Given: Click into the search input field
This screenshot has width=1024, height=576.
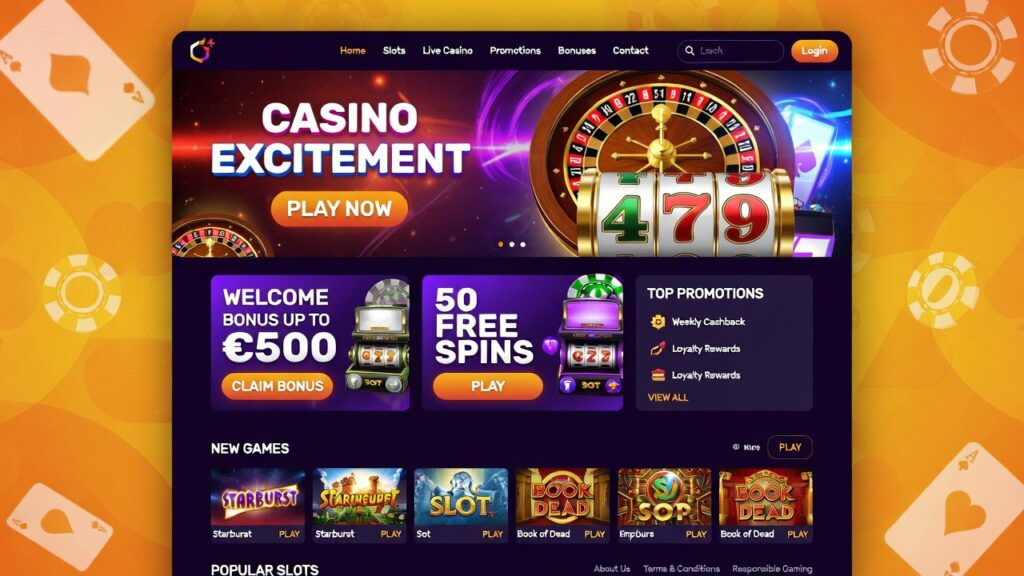Looking at the screenshot, I should coord(730,51).
